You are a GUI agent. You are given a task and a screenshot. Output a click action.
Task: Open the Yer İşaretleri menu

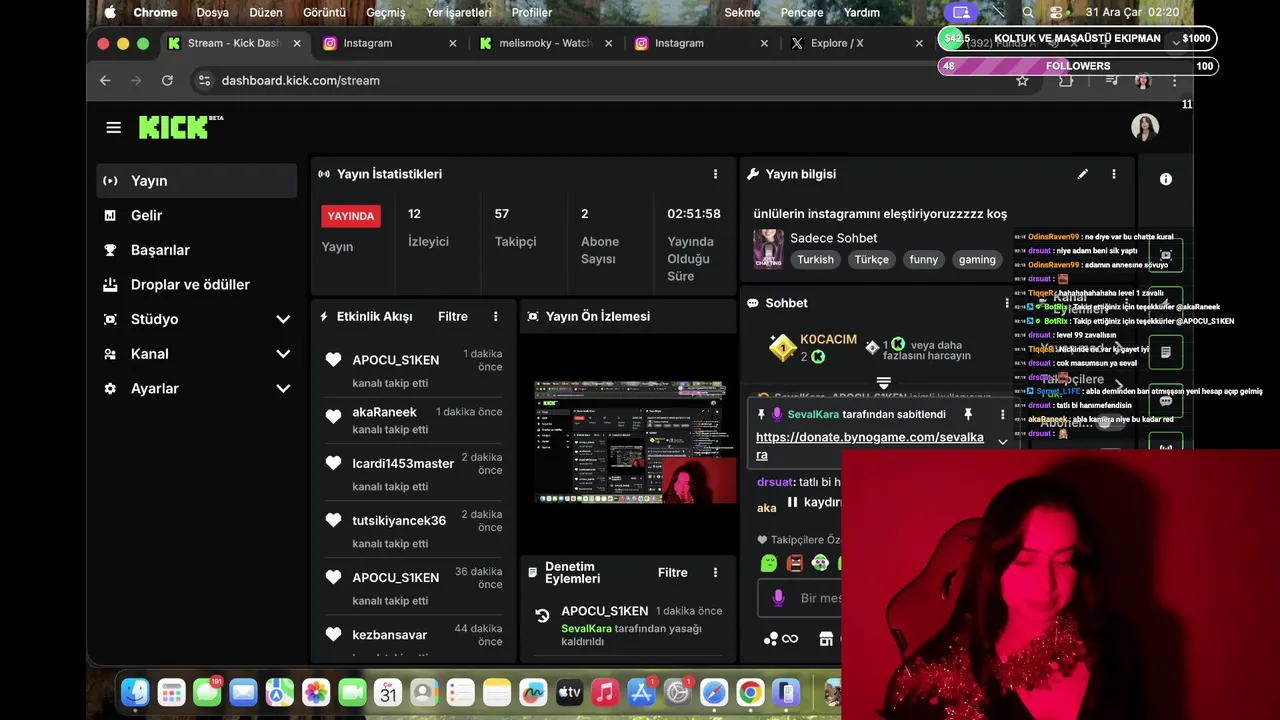pyautogui.click(x=459, y=12)
